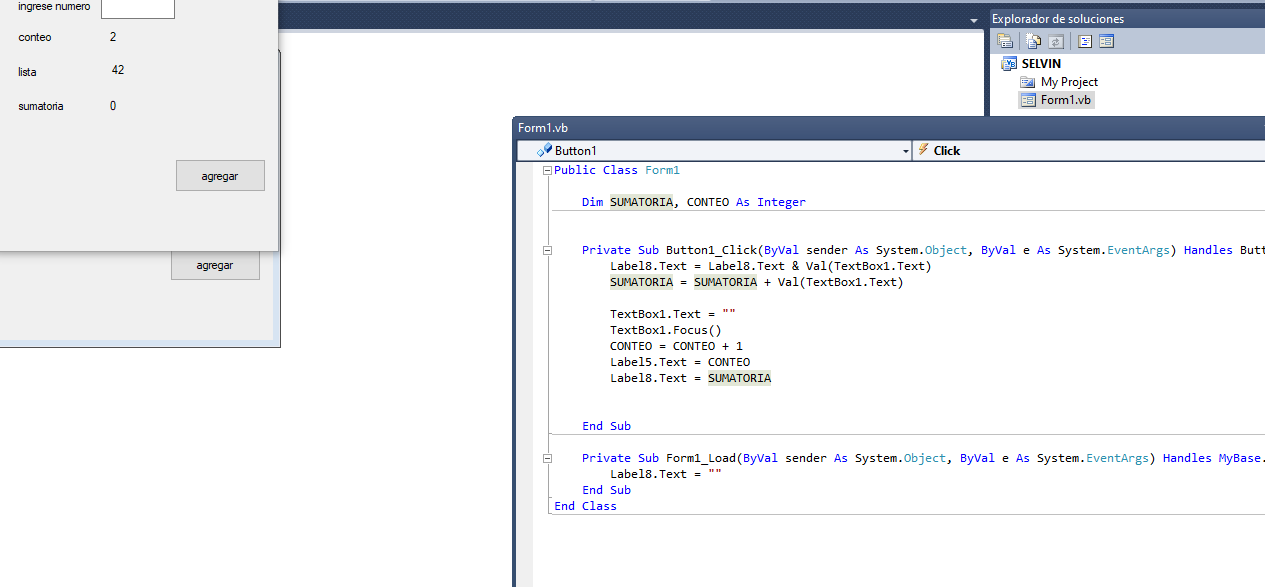Click the 'Label8.Text = ""' line in Form1_Load
Screen dimensions: 1265x587
point(666,474)
